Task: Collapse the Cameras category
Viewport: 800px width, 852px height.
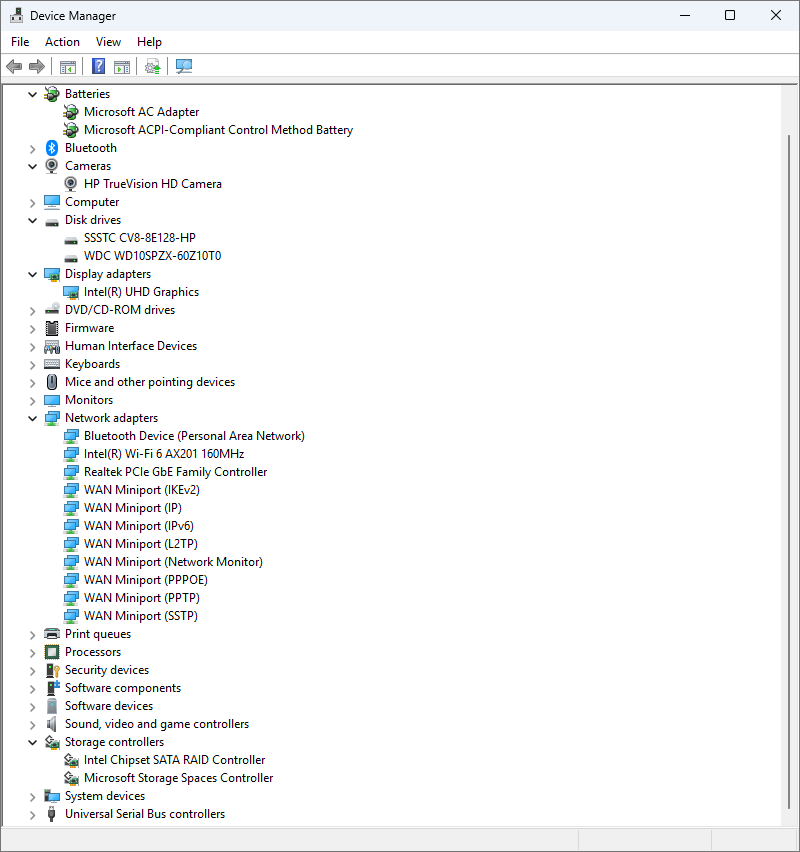Action: click(x=33, y=166)
